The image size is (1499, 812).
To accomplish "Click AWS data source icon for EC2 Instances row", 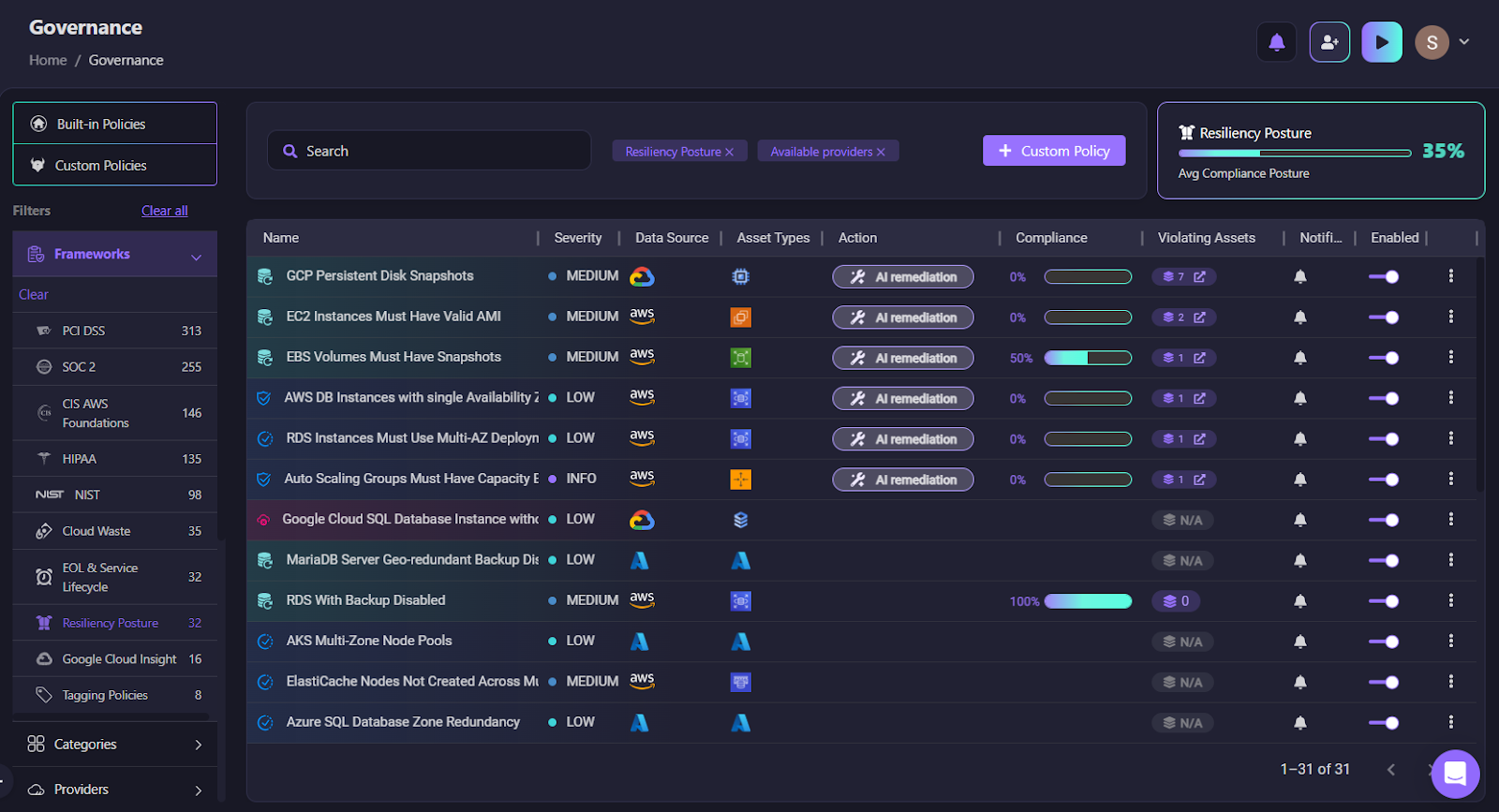I will (x=642, y=317).
